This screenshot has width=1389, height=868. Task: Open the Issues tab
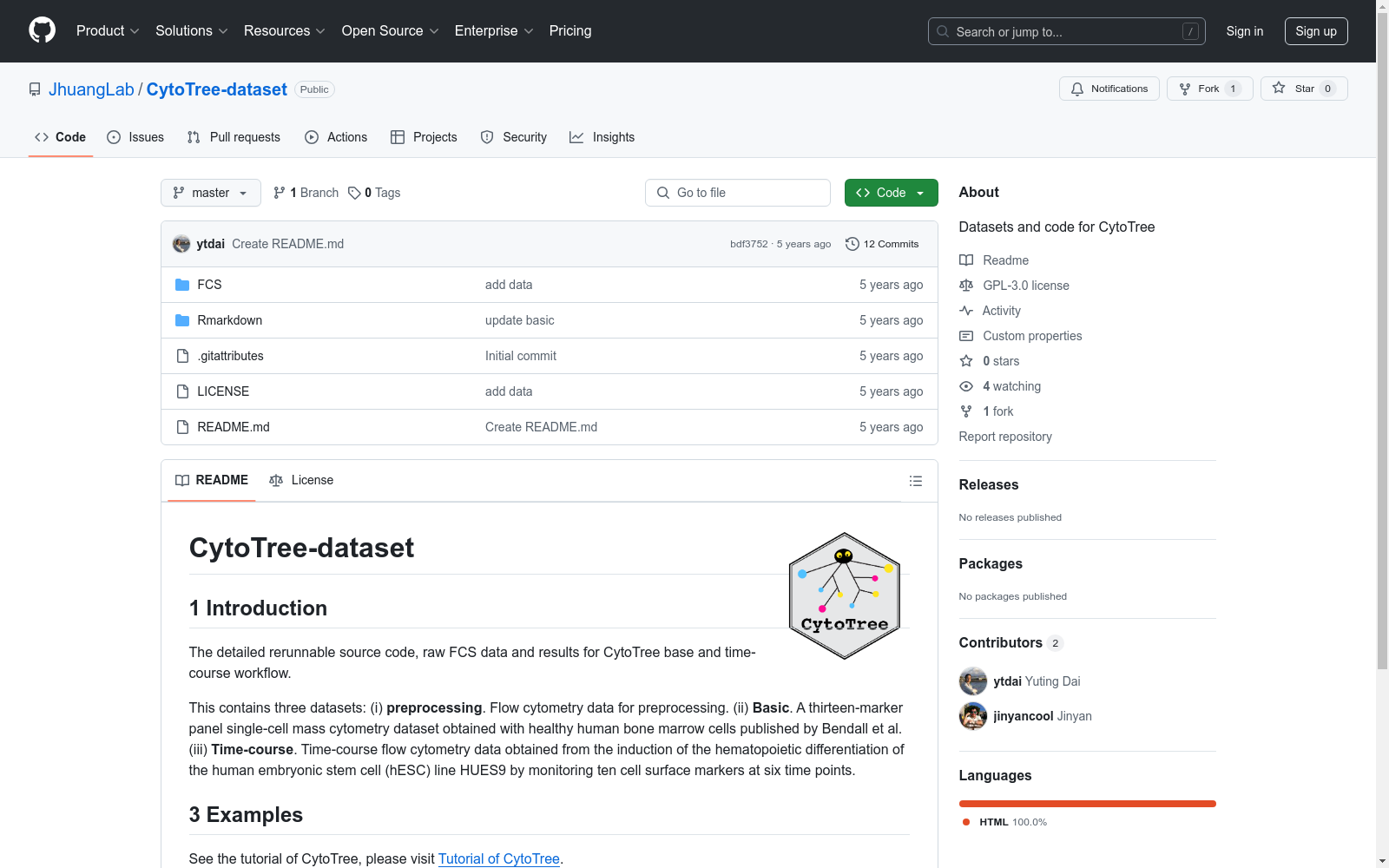click(135, 137)
